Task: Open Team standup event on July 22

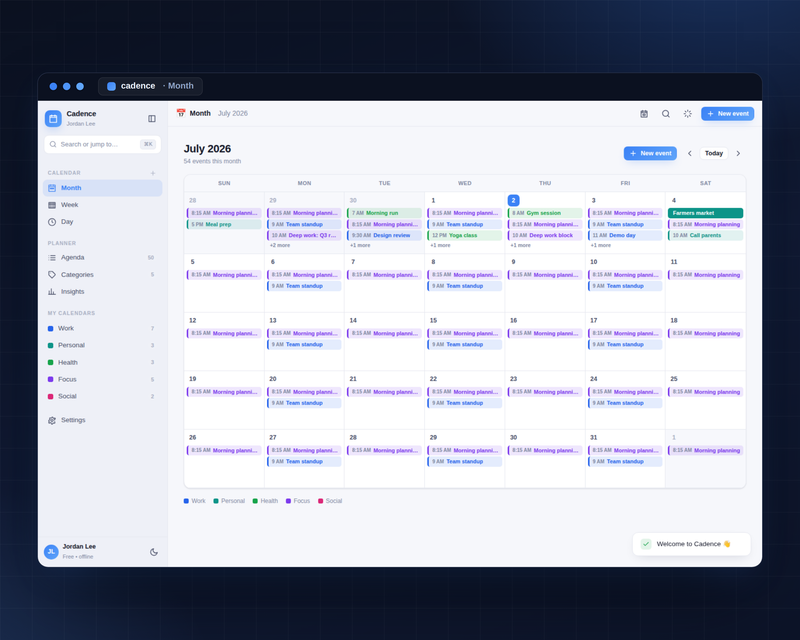Action: [465, 403]
